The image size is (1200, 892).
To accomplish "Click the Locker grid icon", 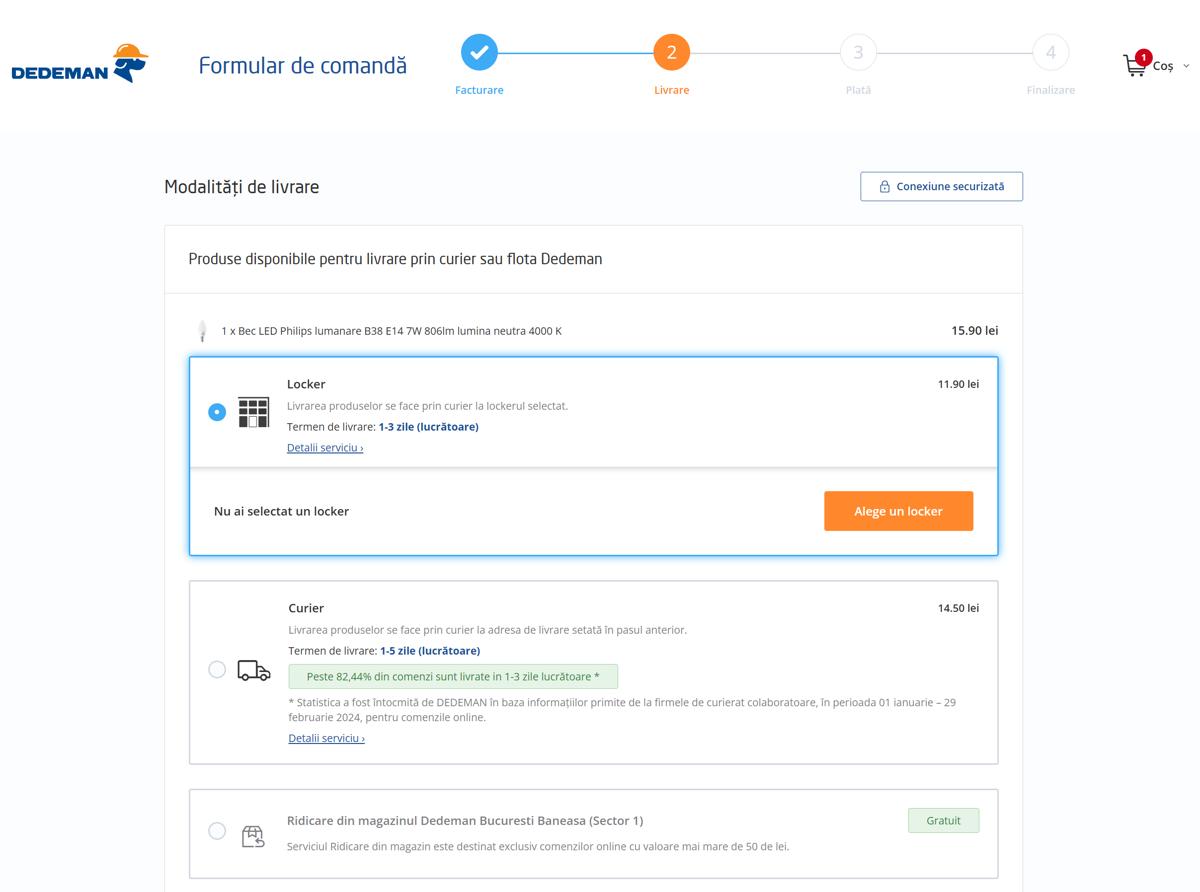I will [x=254, y=412].
